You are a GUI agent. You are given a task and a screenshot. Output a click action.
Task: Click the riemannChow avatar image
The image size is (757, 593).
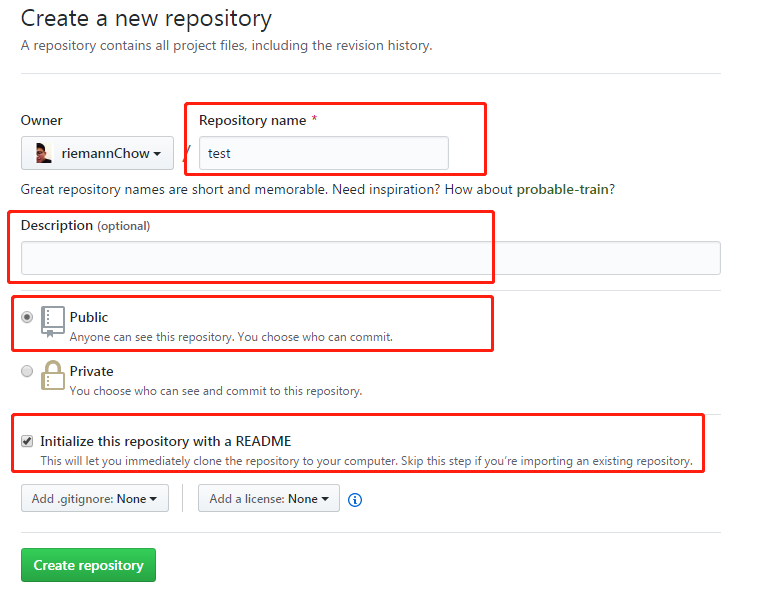[43, 153]
